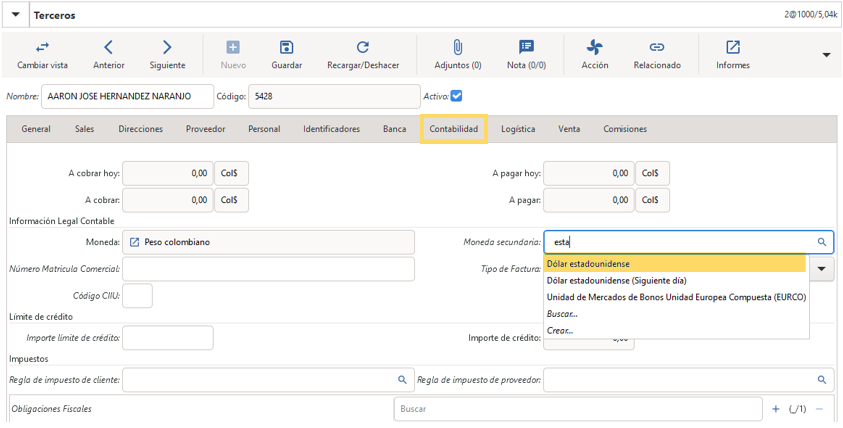
Task: Choose Dólar estadounidense (Siguiente día) option
Action: point(675,281)
